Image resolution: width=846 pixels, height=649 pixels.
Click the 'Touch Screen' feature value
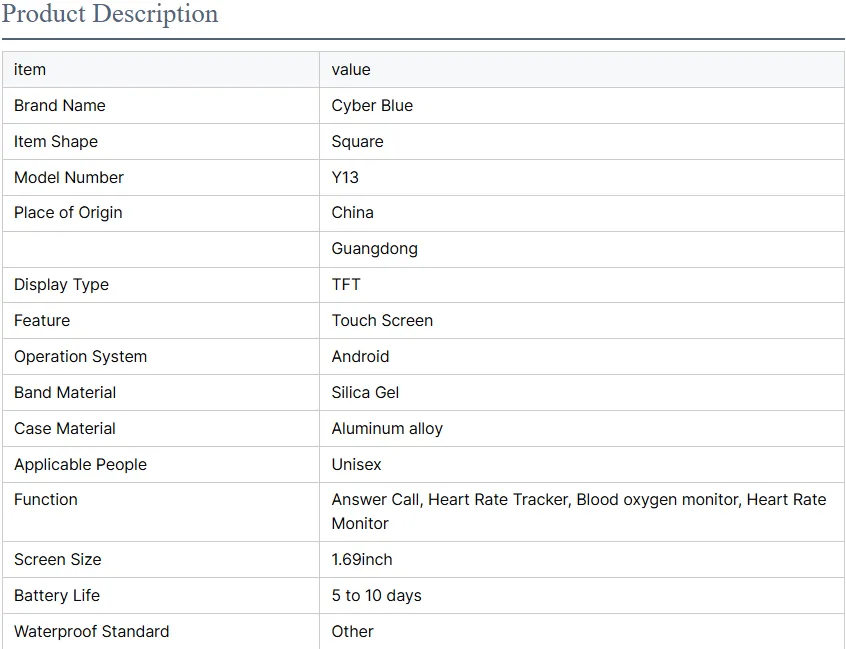click(382, 321)
